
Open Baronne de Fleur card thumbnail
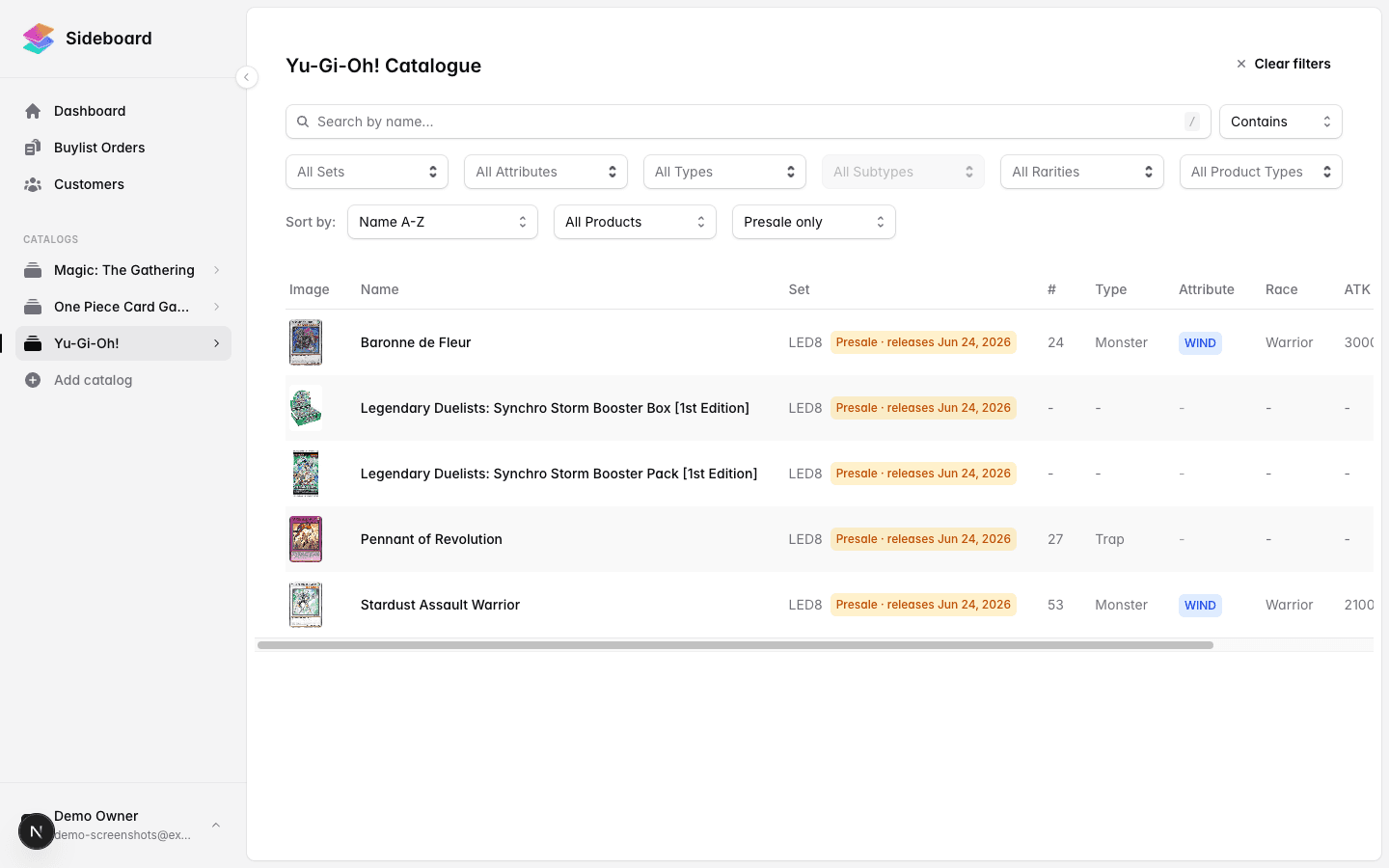(306, 342)
